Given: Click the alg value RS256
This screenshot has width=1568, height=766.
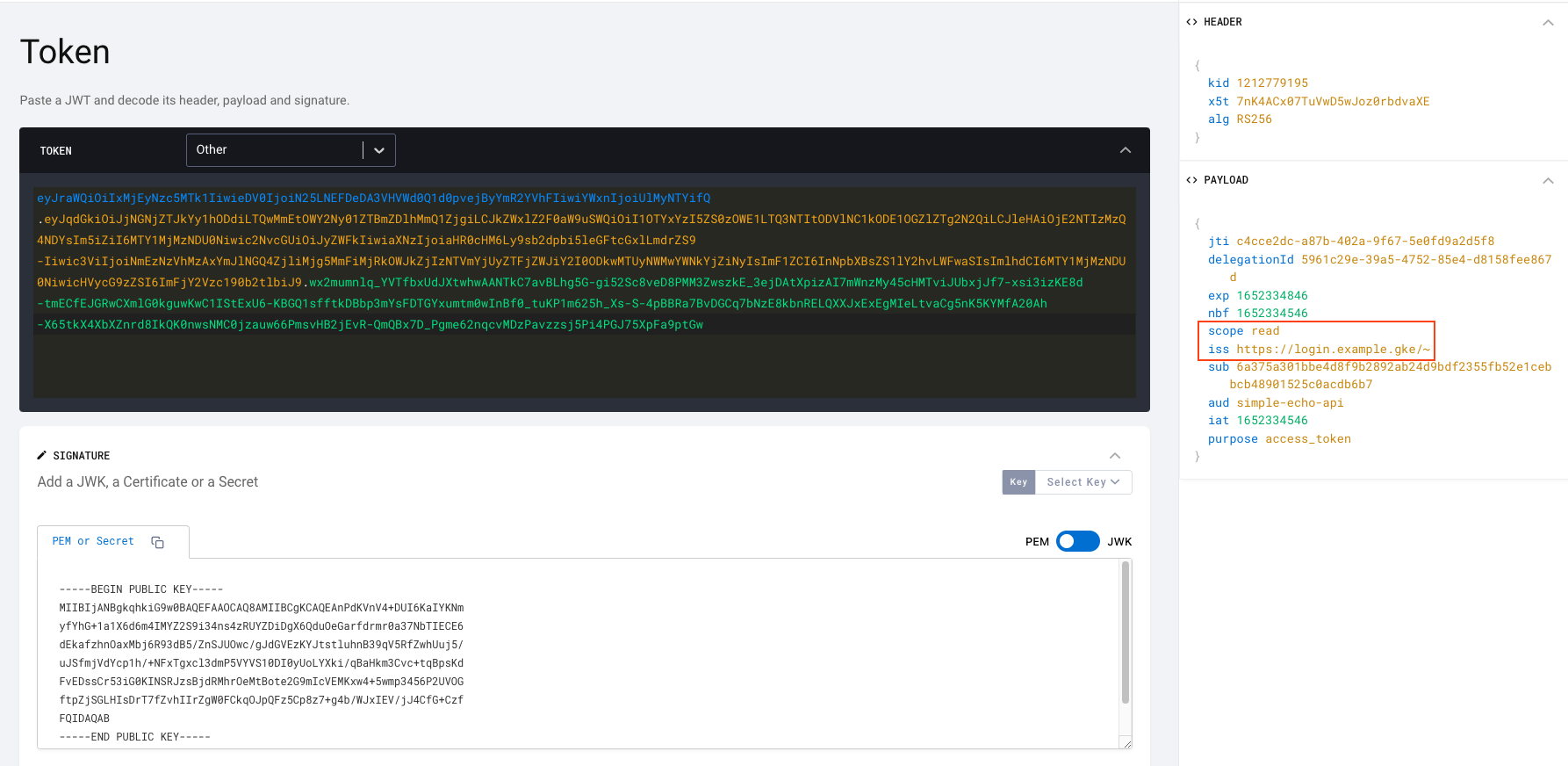Looking at the screenshot, I should point(1254,119).
